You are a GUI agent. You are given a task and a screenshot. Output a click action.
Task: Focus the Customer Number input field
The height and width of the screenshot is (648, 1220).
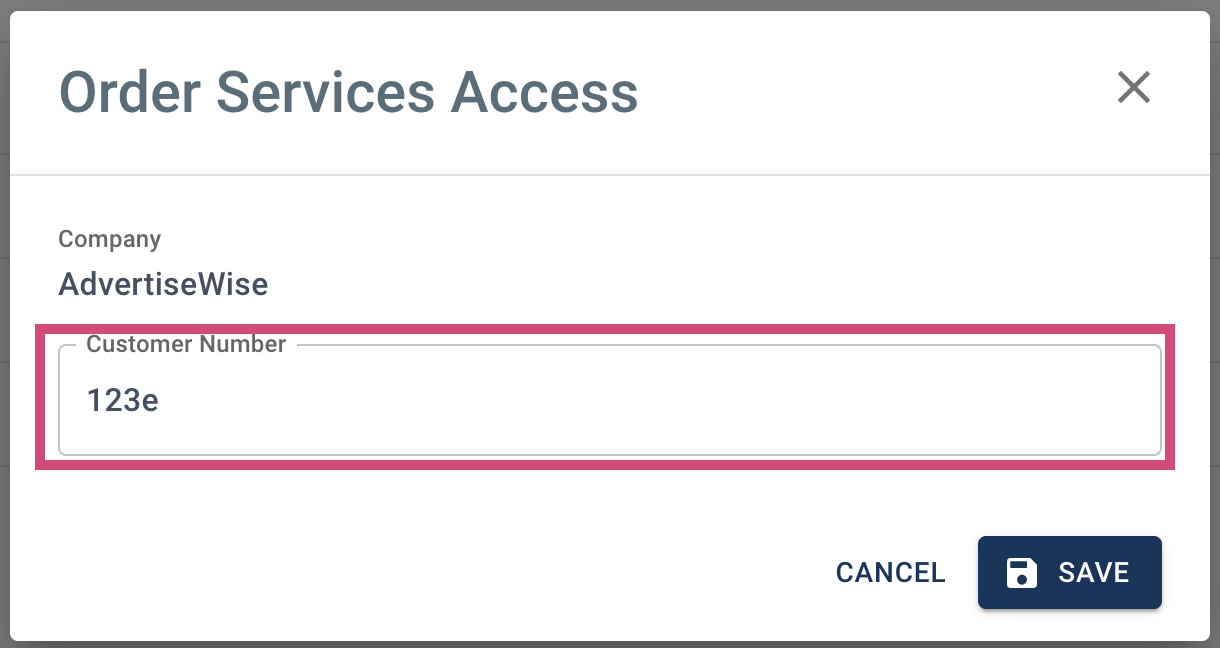coord(610,400)
